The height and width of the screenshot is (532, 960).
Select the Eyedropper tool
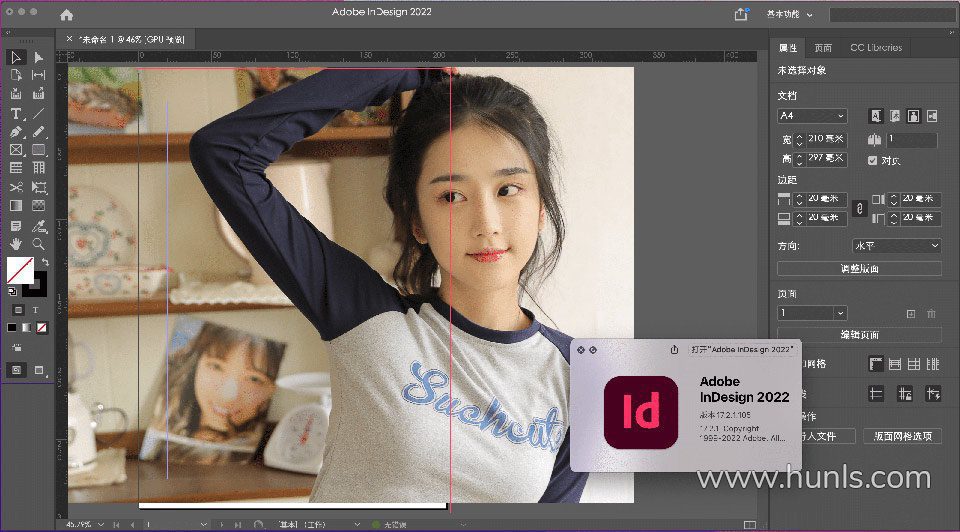[39, 225]
